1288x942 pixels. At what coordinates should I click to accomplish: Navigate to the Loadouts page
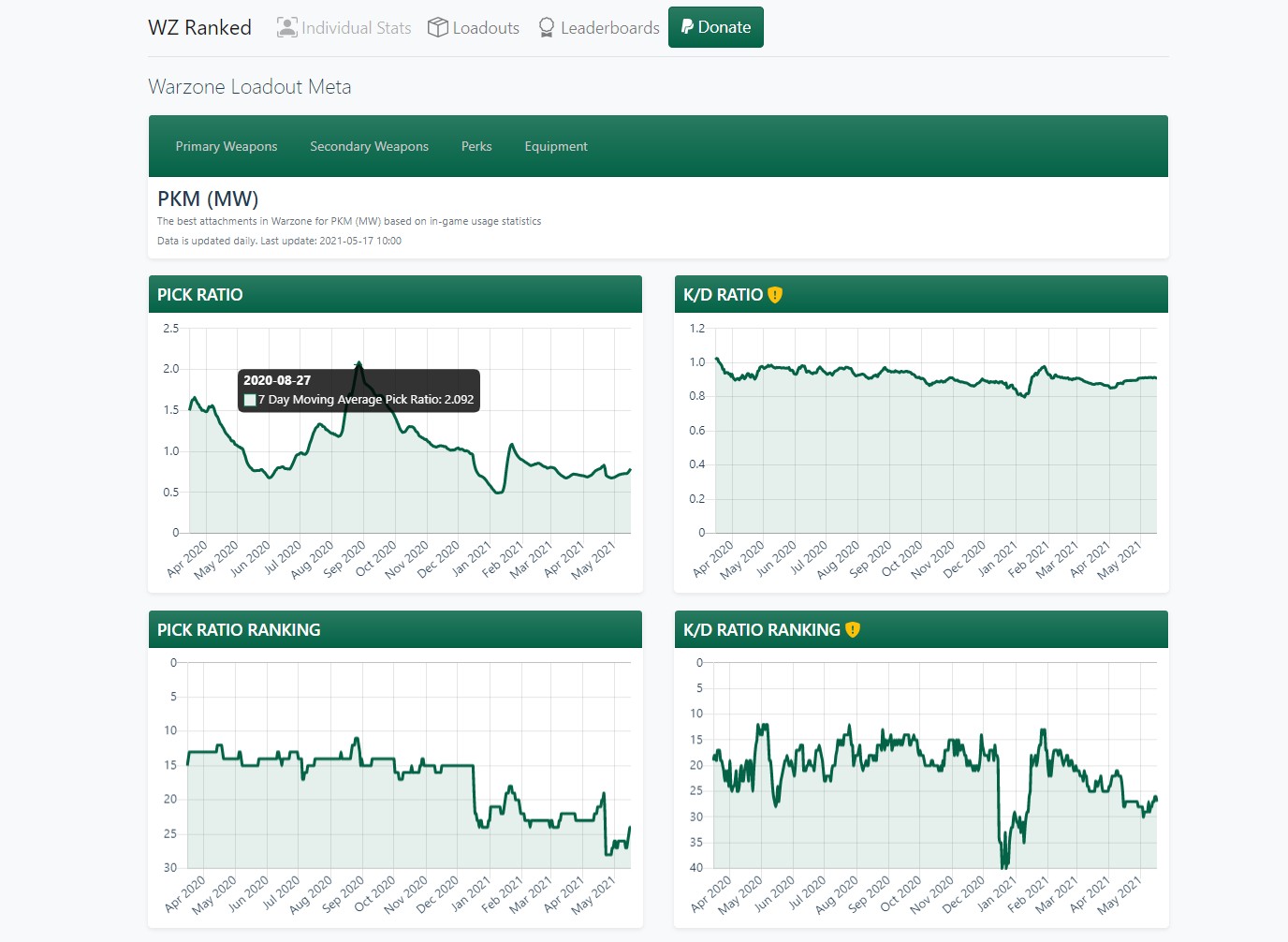pos(485,28)
